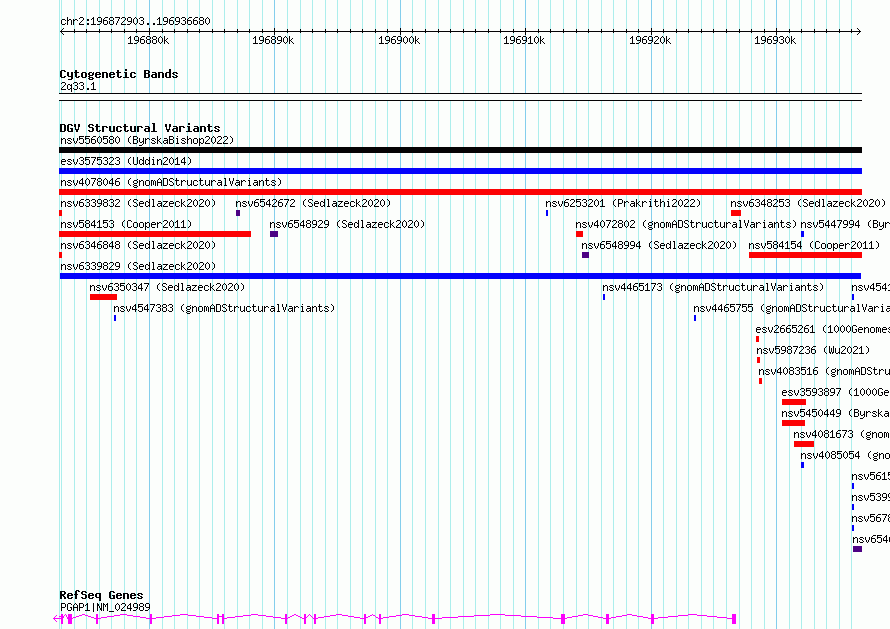This screenshot has height=629, width=890.
Task: Click the nsv4078046 gnomAD red bar
Action: click(x=460, y=192)
